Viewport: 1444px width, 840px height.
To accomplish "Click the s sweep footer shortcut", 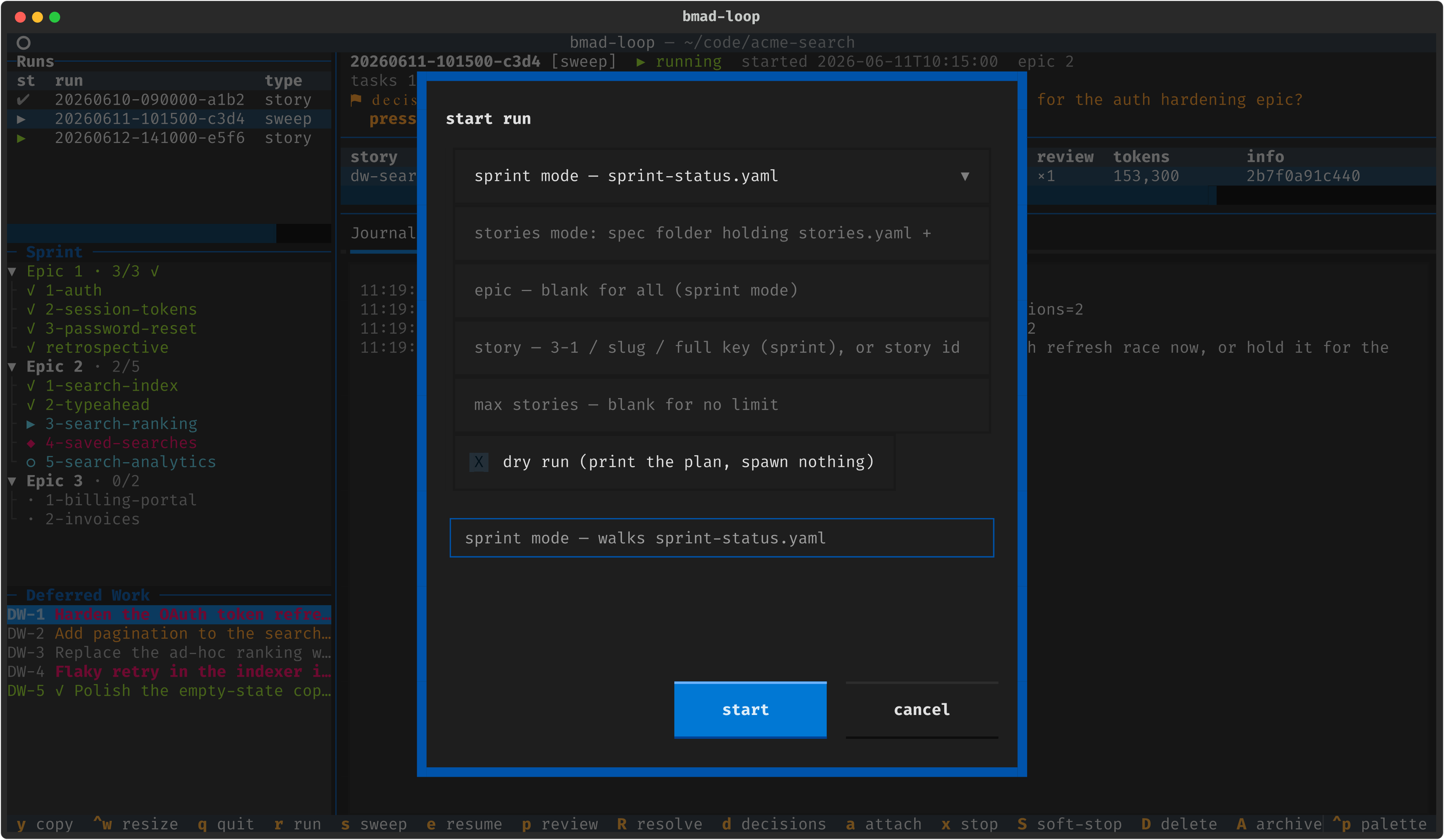I will tap(374, 824).
